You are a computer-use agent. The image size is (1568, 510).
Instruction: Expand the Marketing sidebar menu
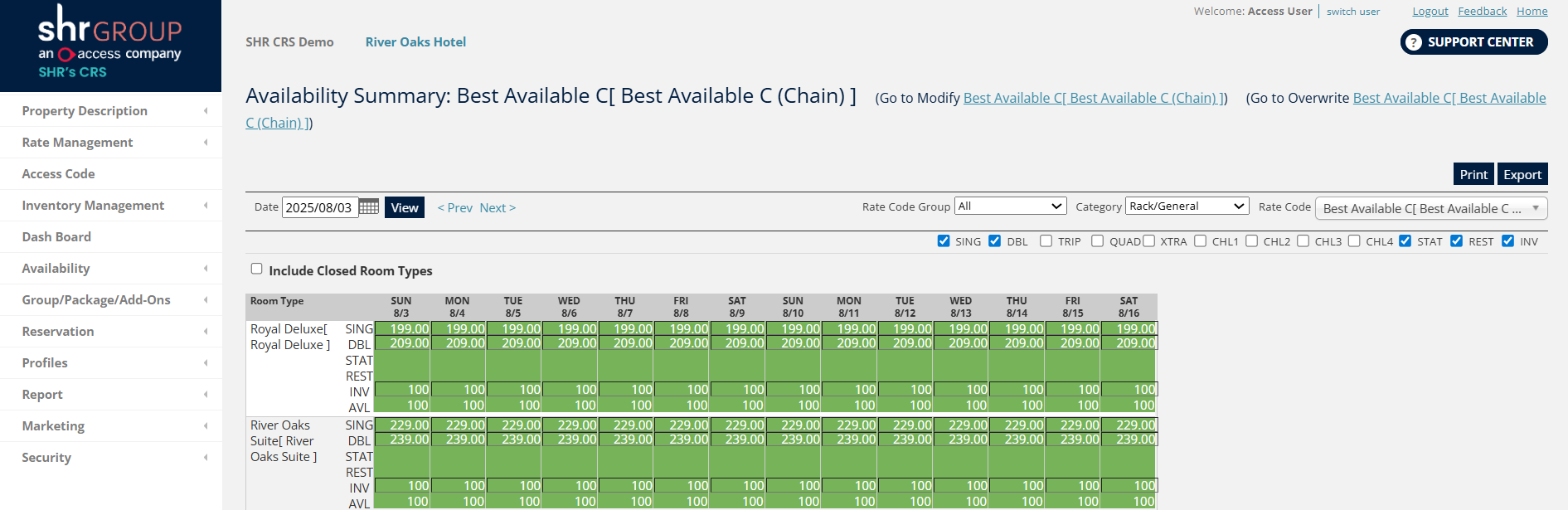click(111, 426)
